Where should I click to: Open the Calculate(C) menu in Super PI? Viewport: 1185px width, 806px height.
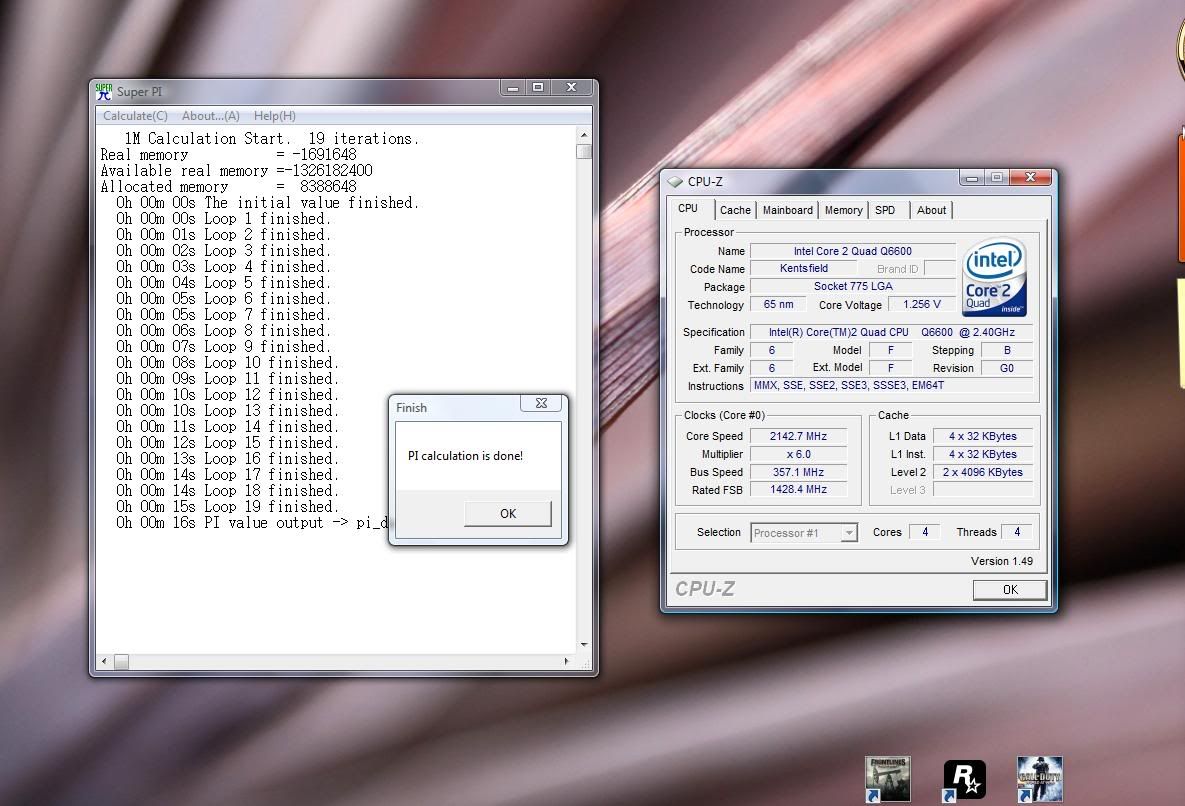(135, 116)
